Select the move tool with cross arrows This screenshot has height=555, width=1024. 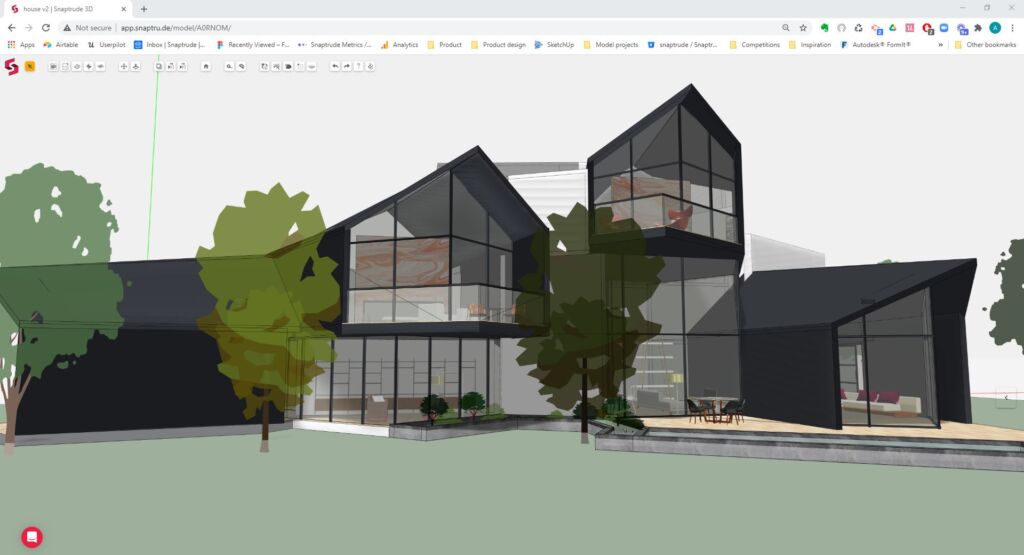(124, 66)
